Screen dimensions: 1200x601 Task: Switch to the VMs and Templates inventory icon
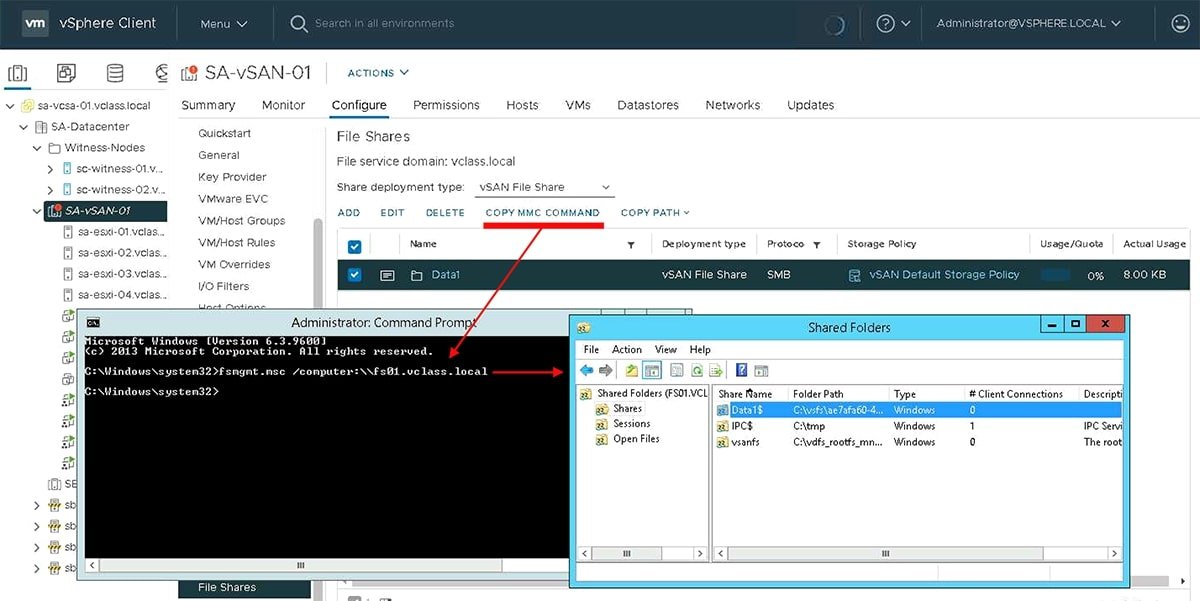point(65,73)
